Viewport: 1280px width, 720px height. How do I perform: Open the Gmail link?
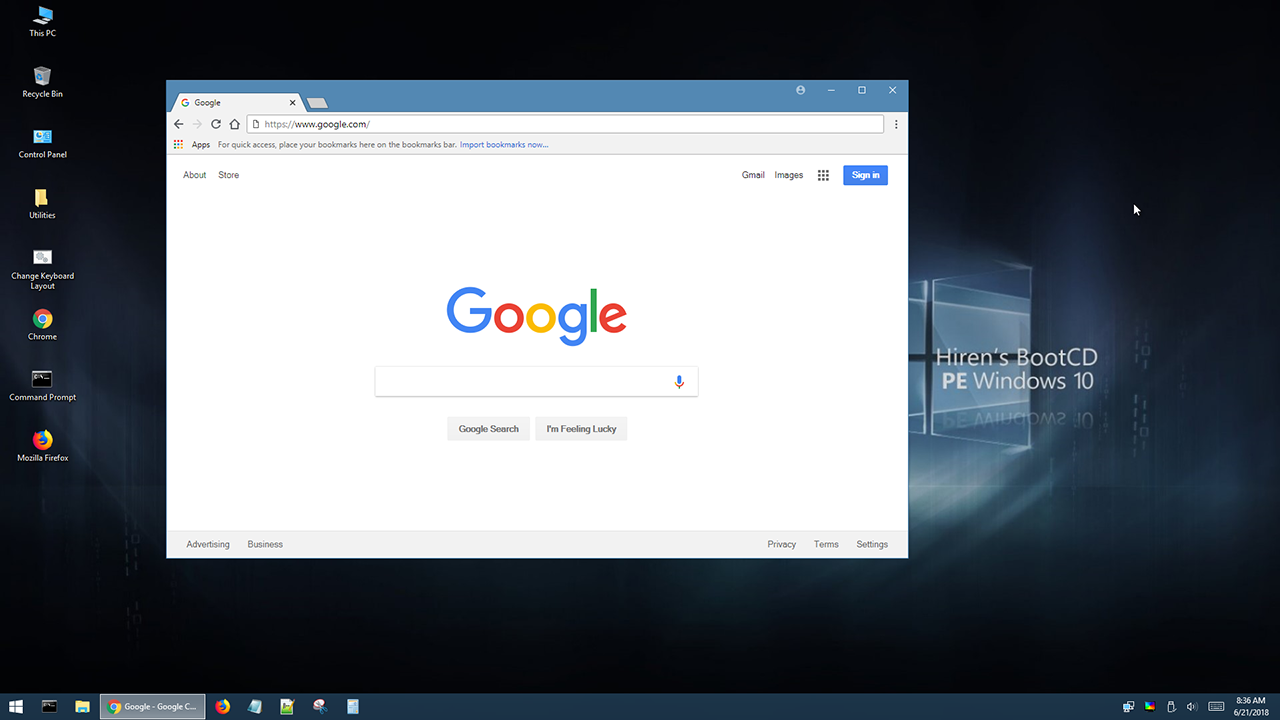(753, 175)
